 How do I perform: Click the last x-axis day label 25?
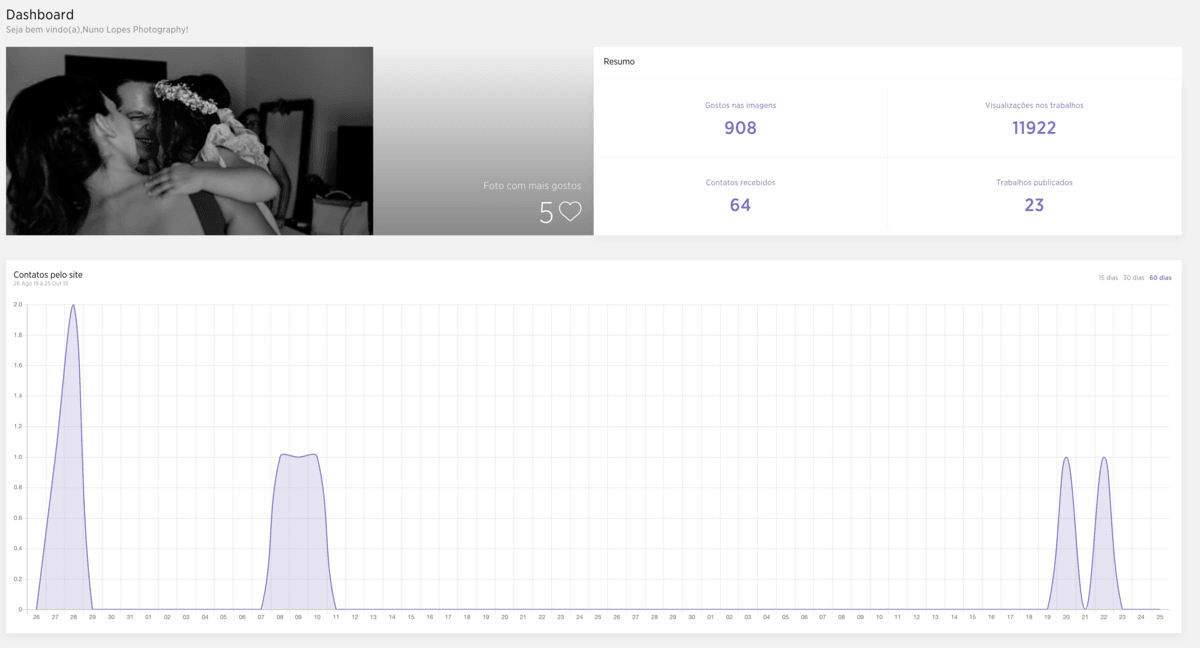click(1160, 617)
